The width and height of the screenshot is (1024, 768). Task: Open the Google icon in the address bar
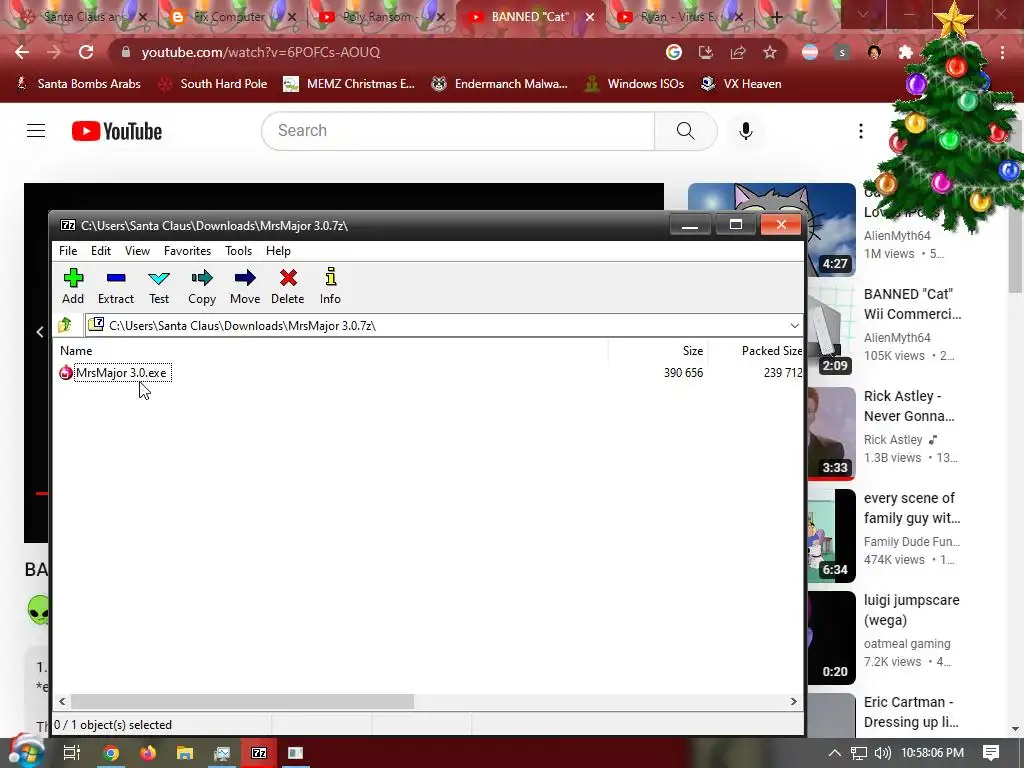674,52
